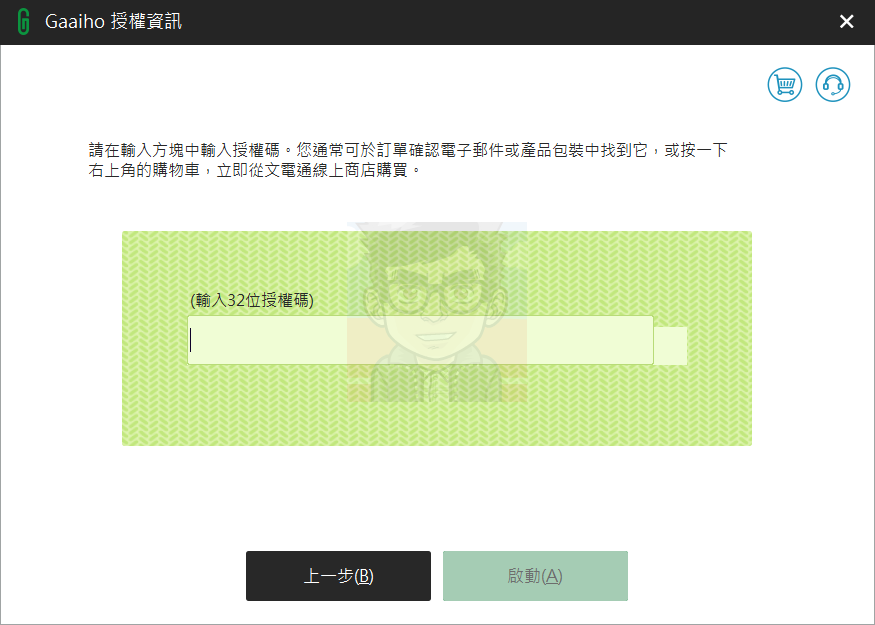Place cursor at end of license field
Screen dimensions: 875x625
coord(642,340)
